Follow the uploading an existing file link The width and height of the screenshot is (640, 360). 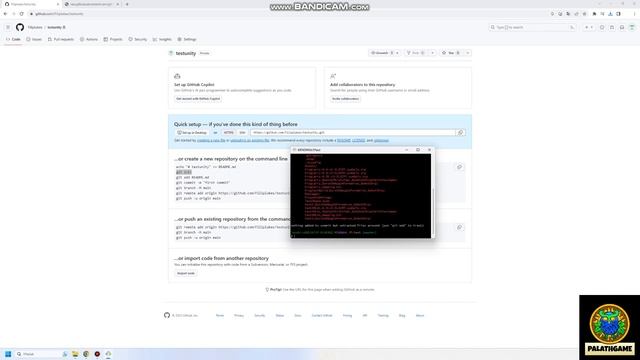click(x=250, y=140)
